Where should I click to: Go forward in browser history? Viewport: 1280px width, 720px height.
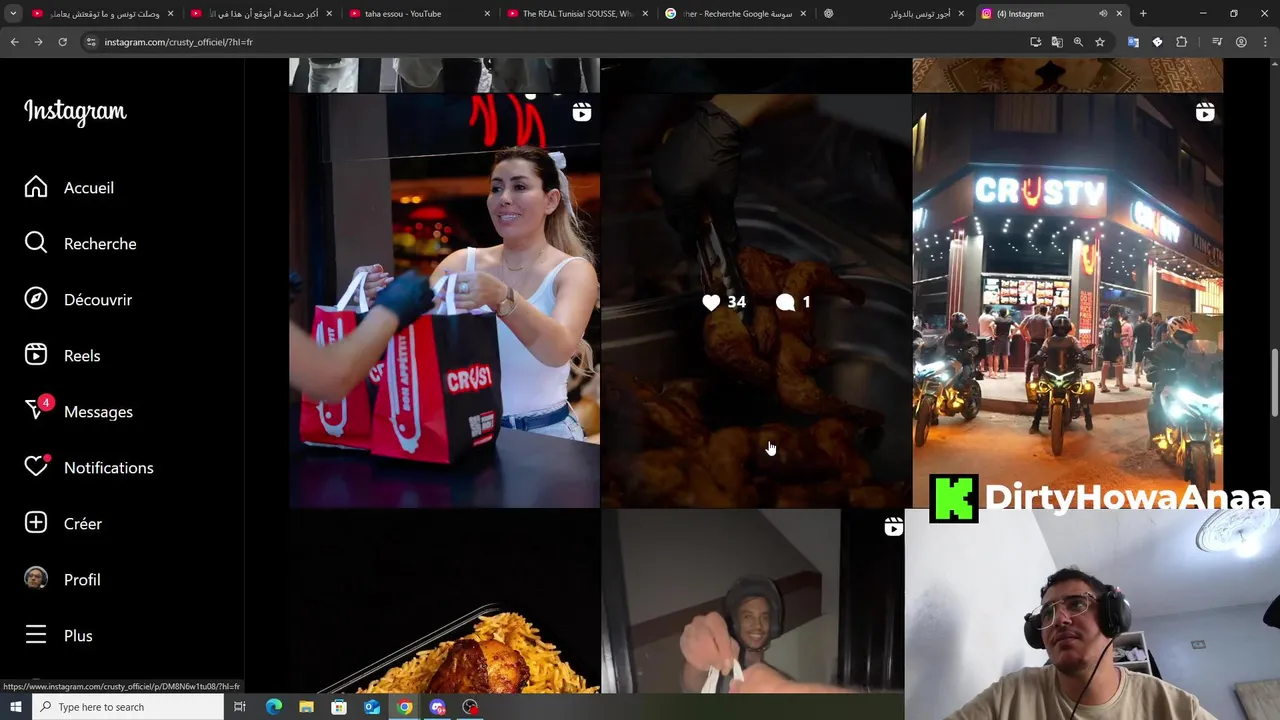[38, 42]
